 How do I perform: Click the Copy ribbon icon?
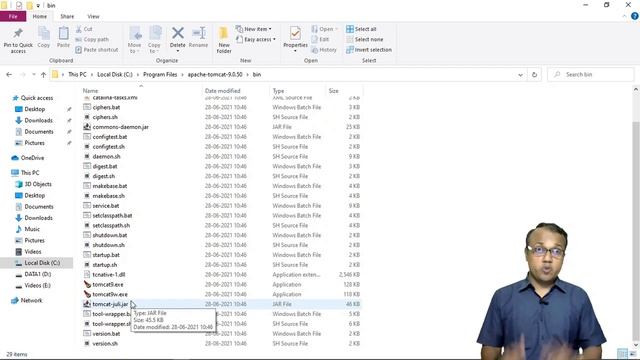coord(44,37)
